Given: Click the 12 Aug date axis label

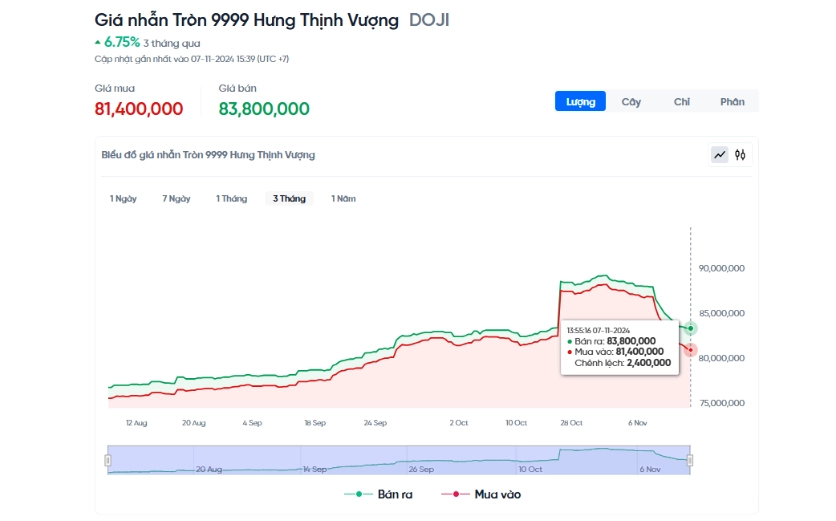Looking at the screenshot, I should pos(136,423).
